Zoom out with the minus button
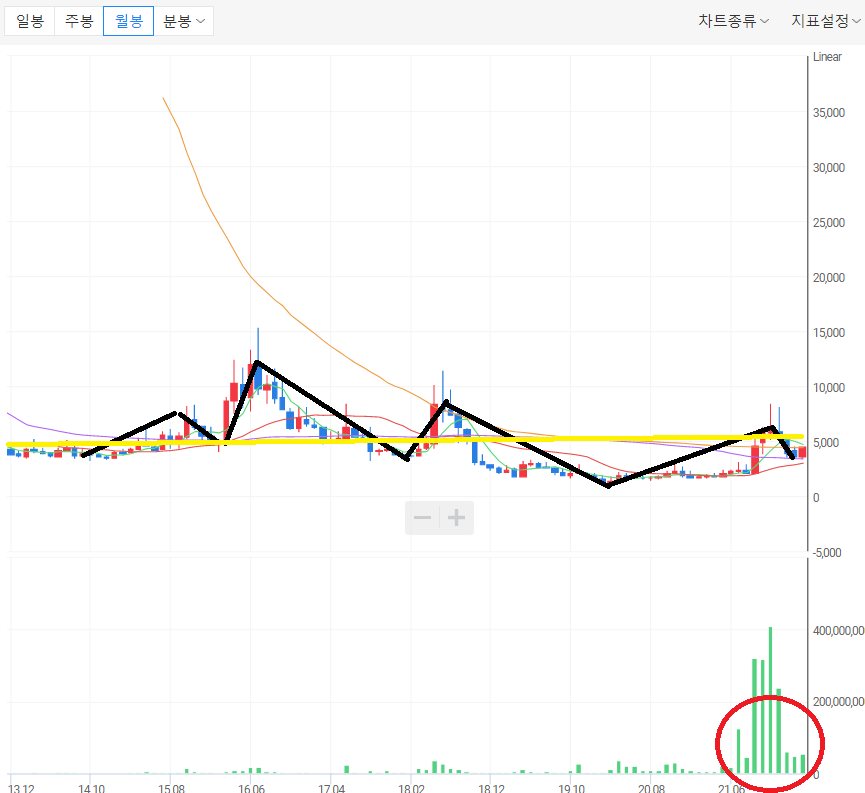The image size is (865, 793). coord(423,518)
